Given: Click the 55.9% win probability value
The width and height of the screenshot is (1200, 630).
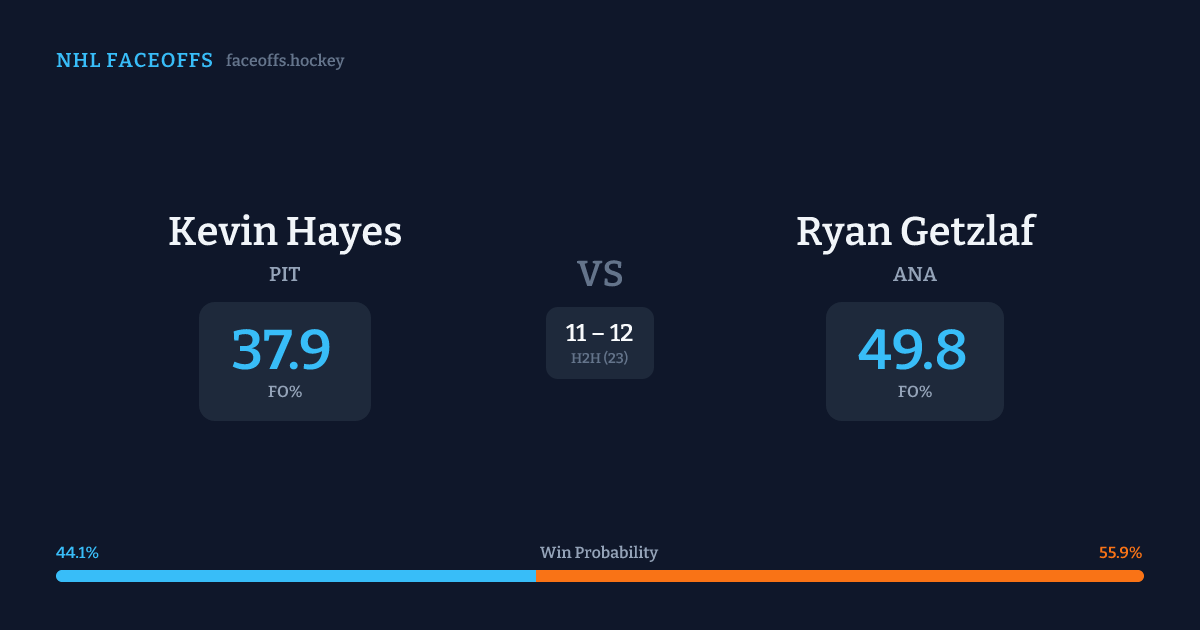Looking at the screenshot, I should 1120,553.
